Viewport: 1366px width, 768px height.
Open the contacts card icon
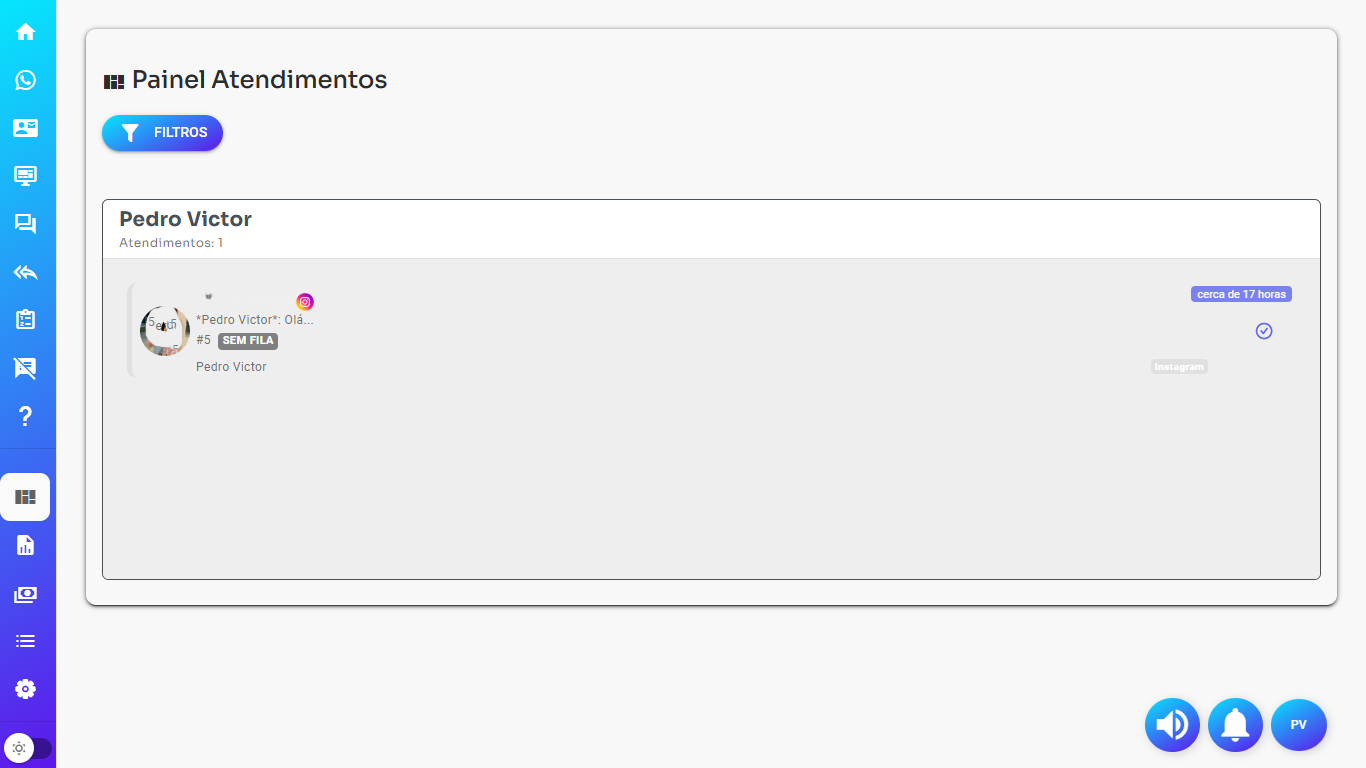point(26,128)
